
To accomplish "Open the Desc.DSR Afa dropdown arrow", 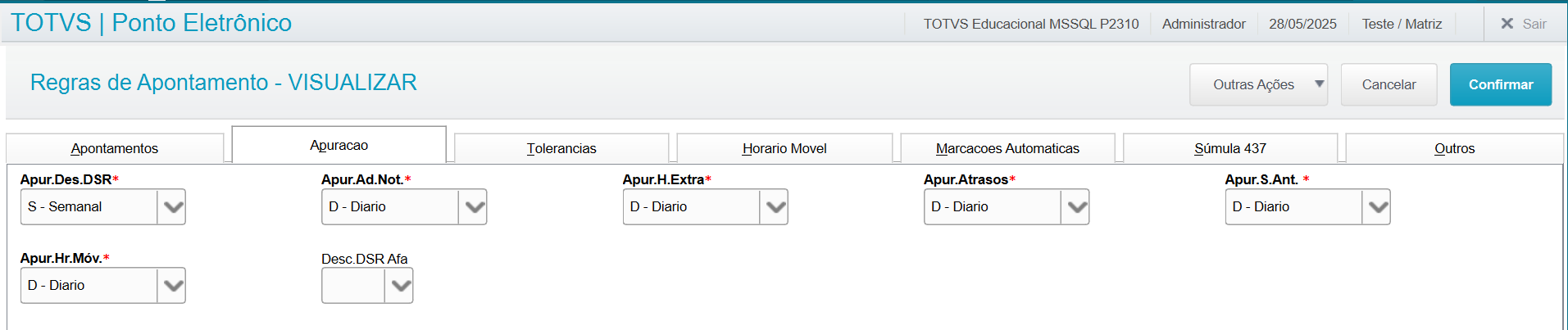I will (x=400, y=286).
